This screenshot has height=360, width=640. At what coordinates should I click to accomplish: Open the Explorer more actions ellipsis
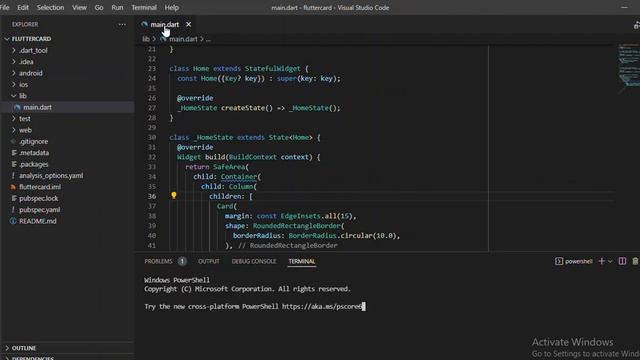122,24
